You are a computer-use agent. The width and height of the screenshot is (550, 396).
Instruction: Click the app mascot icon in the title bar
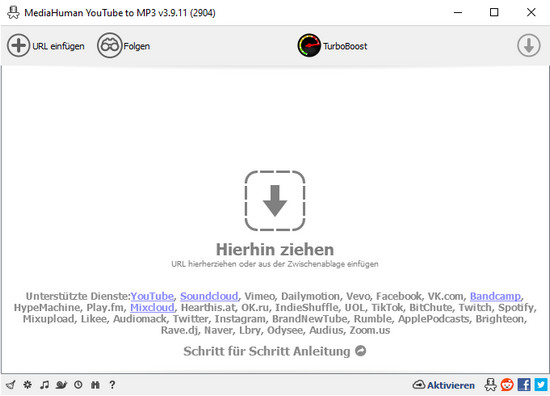pos(13,13)
